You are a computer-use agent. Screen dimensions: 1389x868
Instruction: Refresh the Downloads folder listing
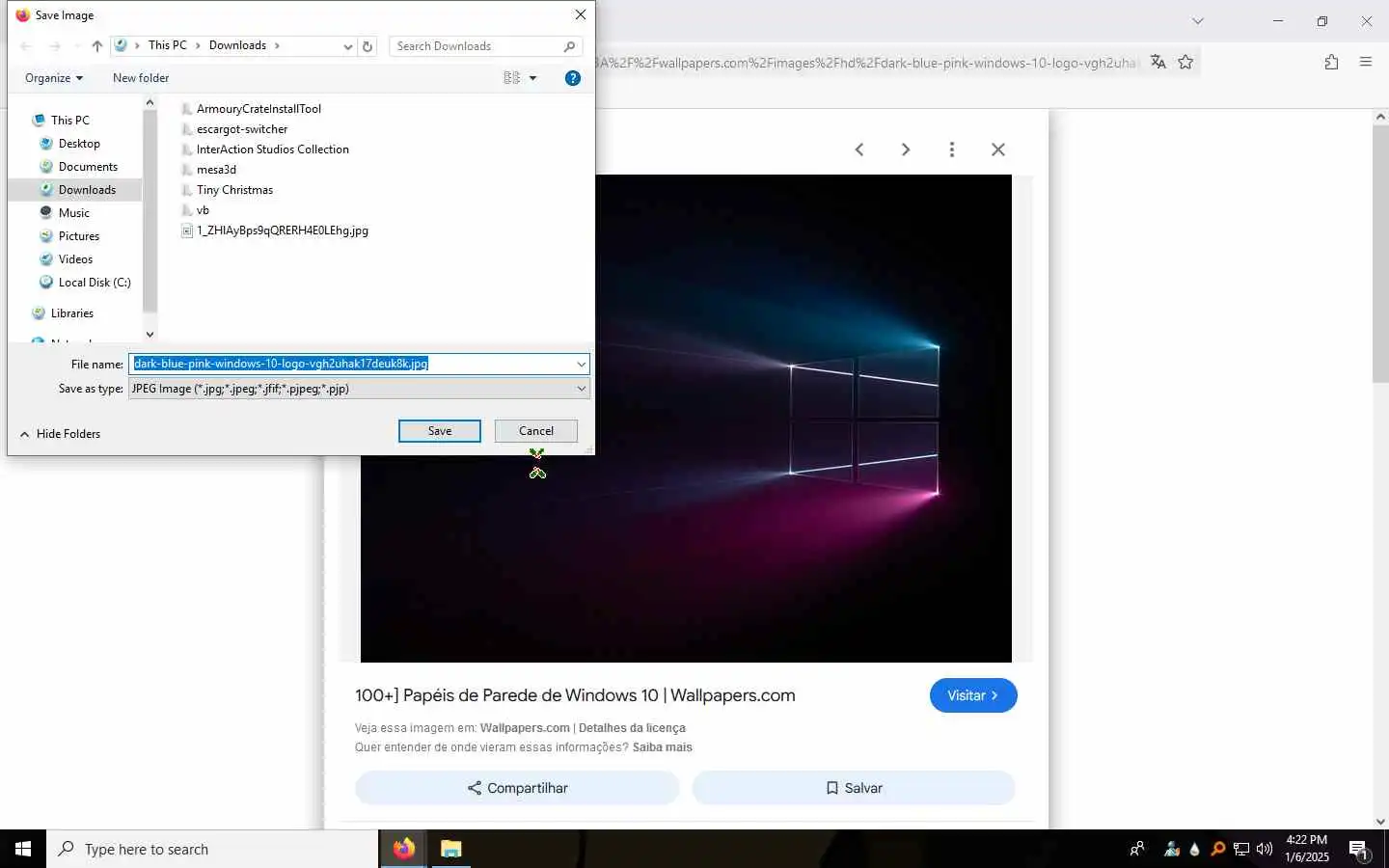click(368, 46)
